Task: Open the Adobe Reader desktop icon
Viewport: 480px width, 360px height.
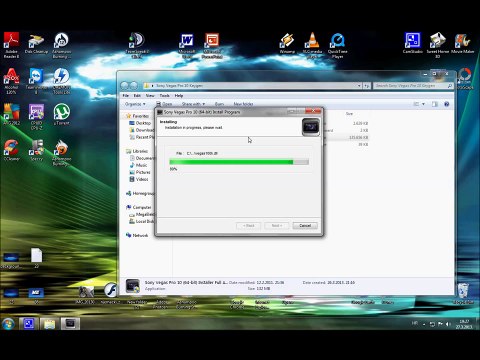Action: tap(11, 45)
